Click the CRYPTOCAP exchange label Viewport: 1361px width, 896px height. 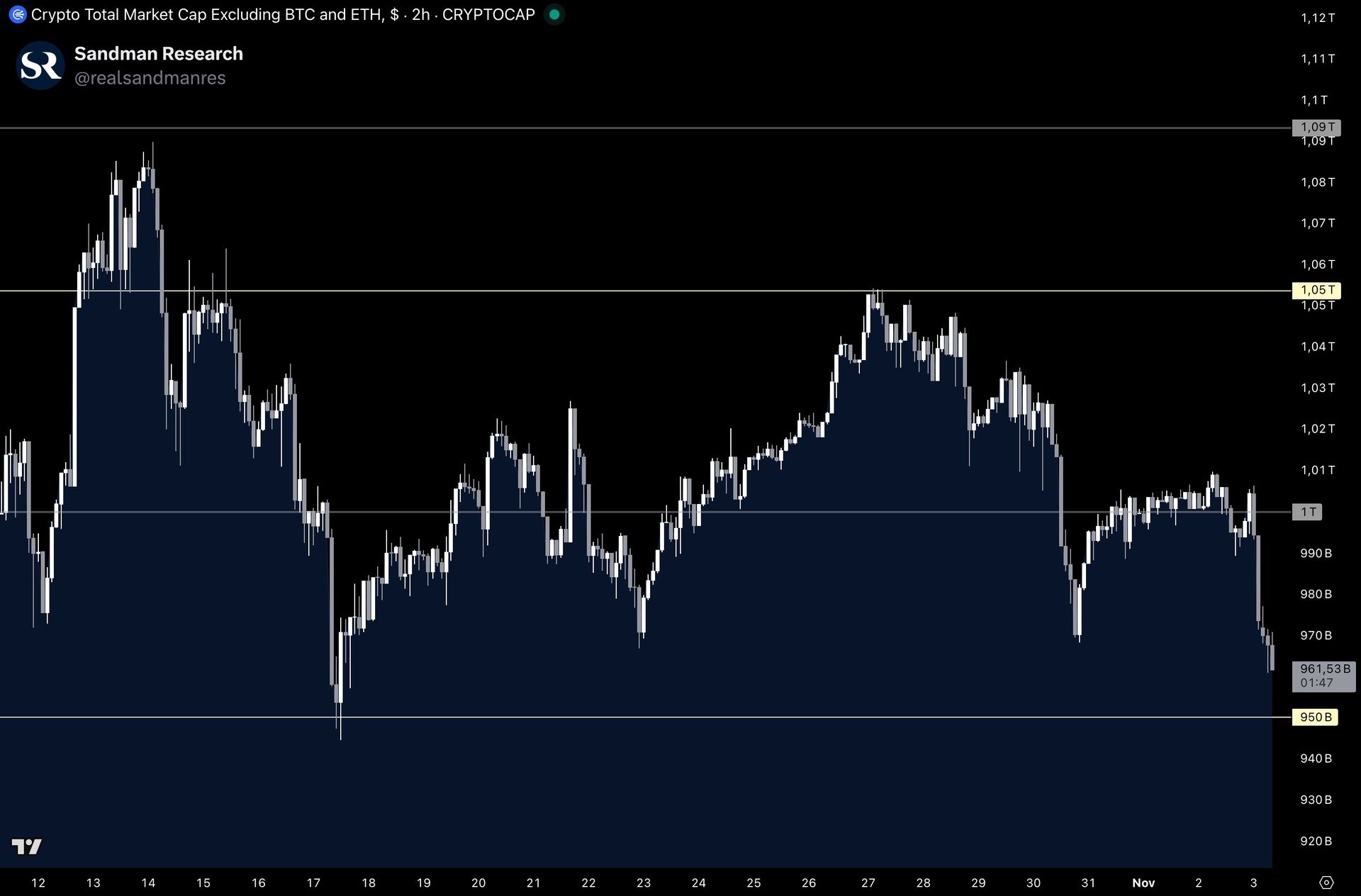(488, 14)
